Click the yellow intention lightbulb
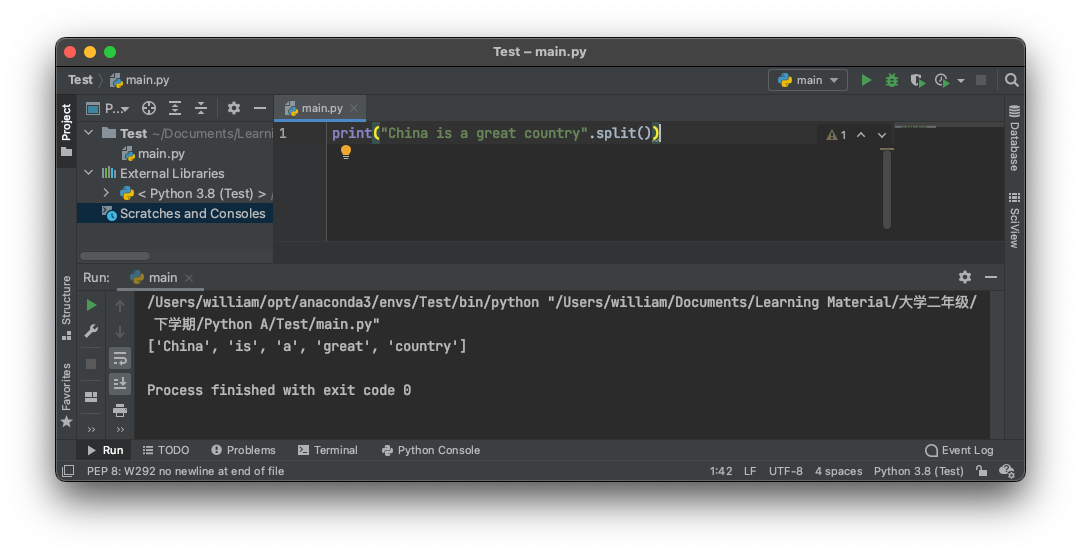 tap(346, 152)
